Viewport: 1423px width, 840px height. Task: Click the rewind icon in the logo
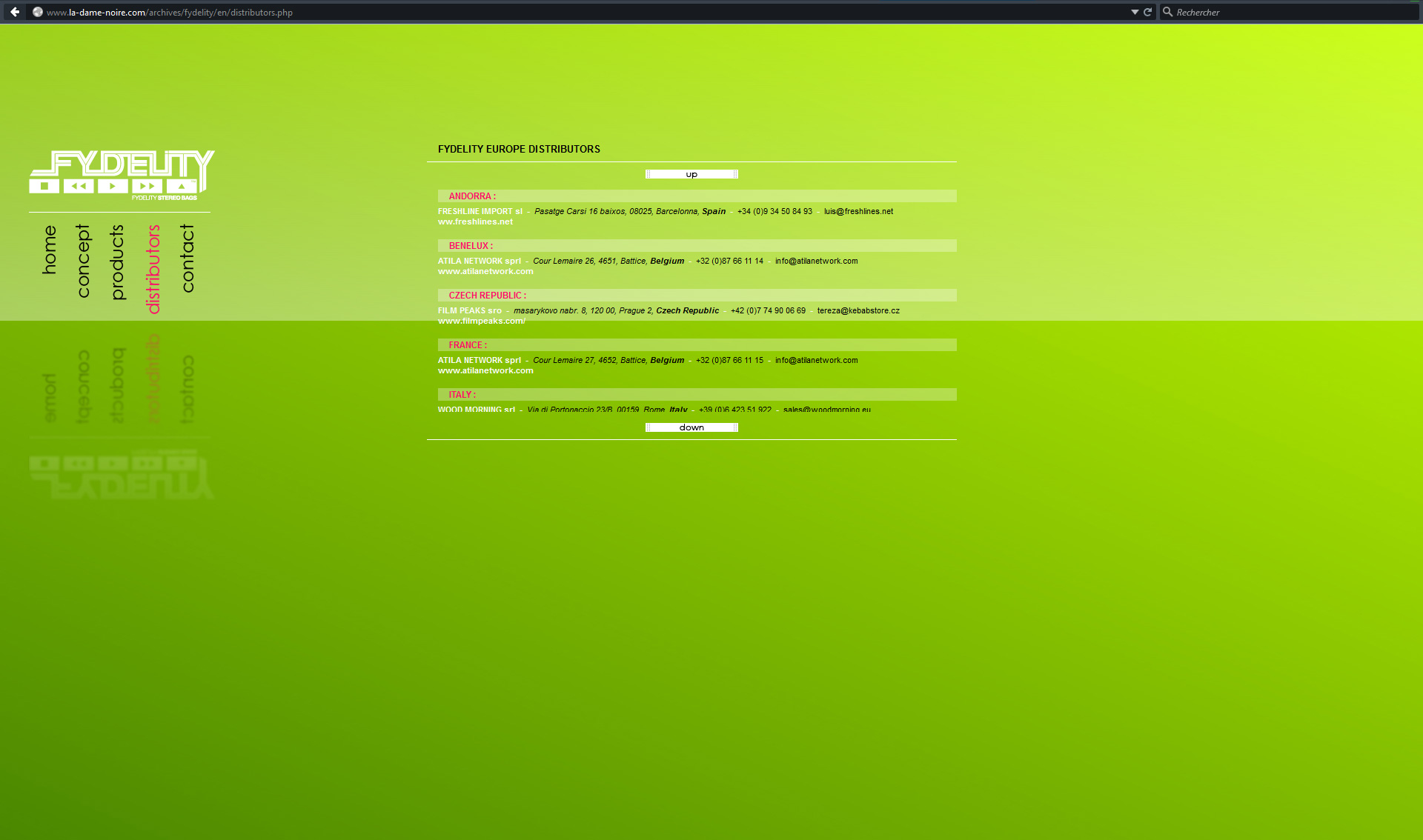(79, 186)
